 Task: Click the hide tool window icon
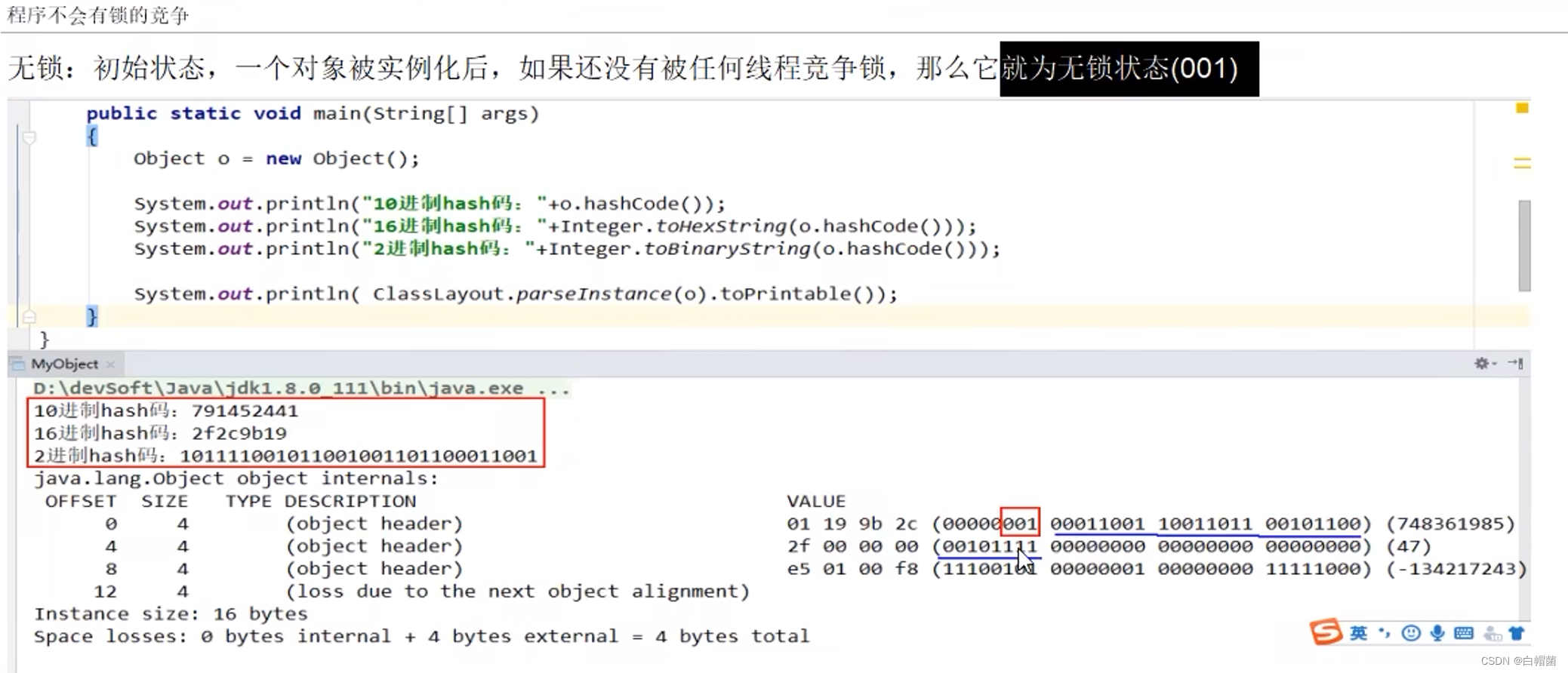click(x=1515, y=364)
